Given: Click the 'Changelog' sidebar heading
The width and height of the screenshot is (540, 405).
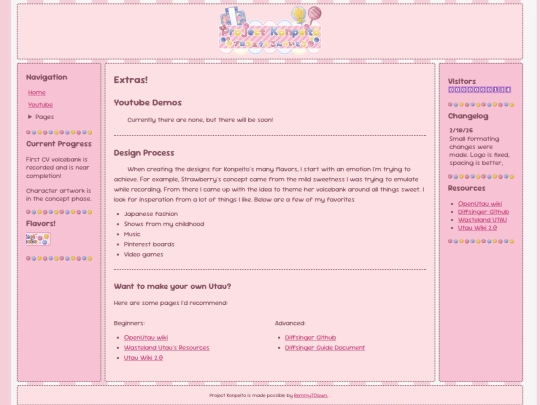Looking at the screenshot, I should pyautogui.click(x=468, y=116).
